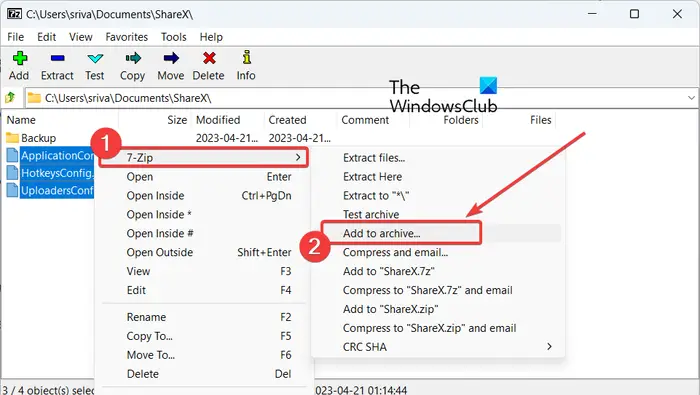Click the Name column header
This screenshot has width=700, height=395.
click(21, 120)
